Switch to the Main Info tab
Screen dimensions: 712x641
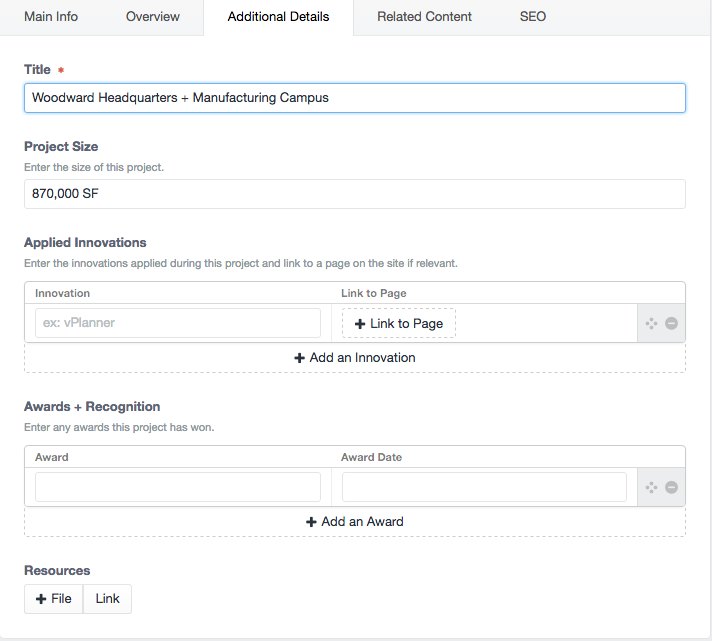click(x=51, y=17)
